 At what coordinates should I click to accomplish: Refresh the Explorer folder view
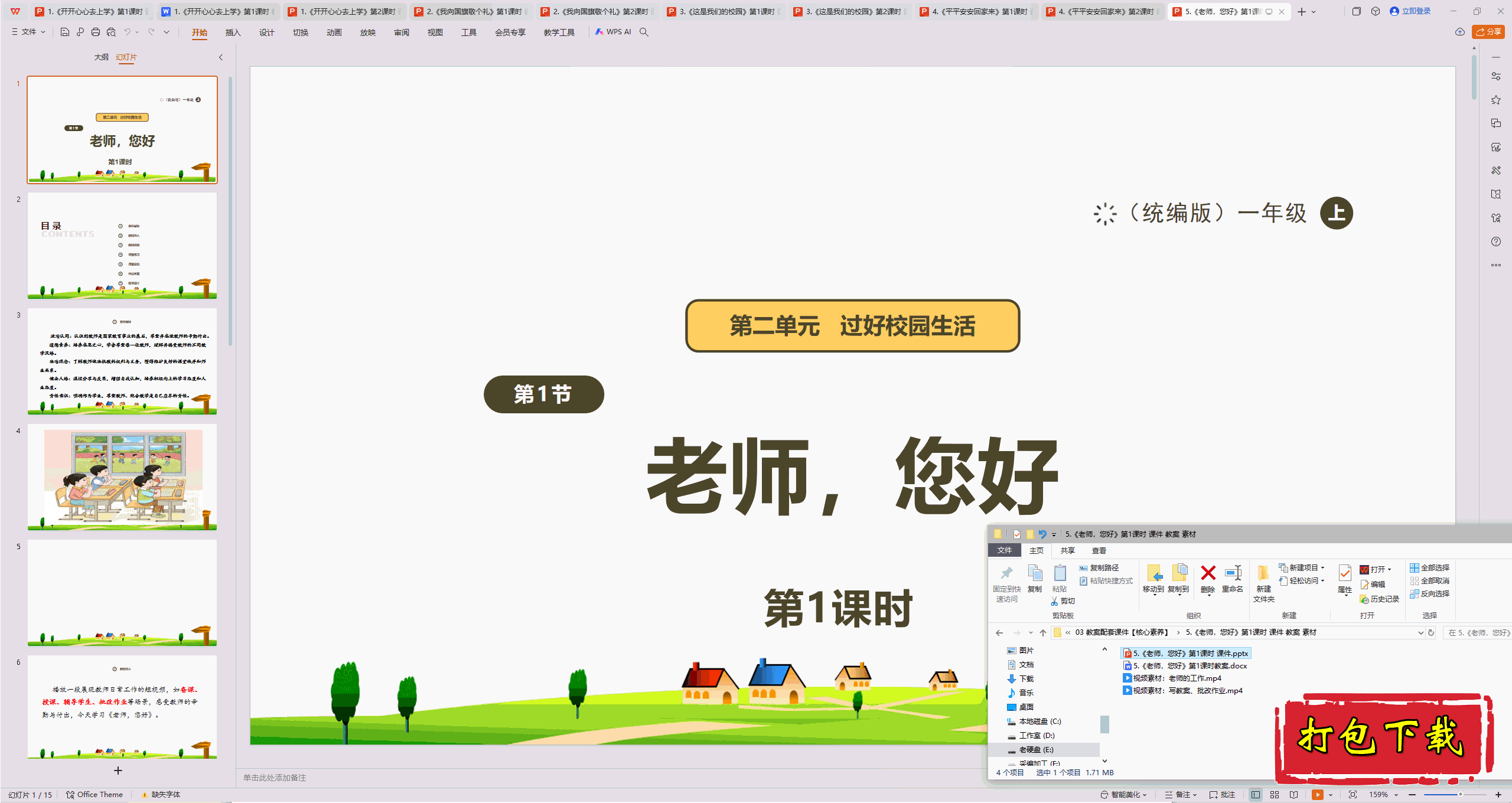(x=1431, y=633)
